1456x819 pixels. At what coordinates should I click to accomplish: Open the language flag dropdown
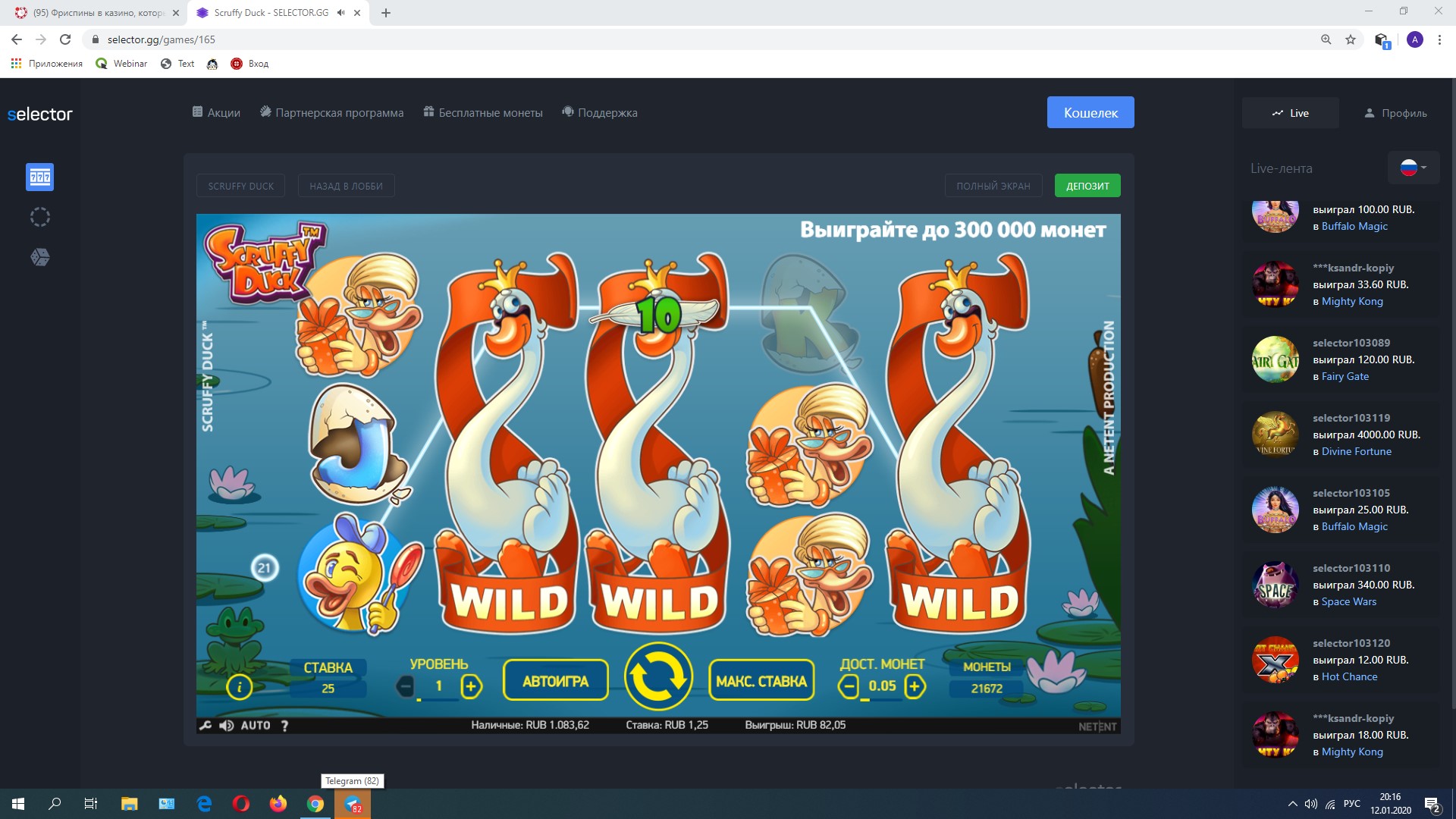[1413, 168]
